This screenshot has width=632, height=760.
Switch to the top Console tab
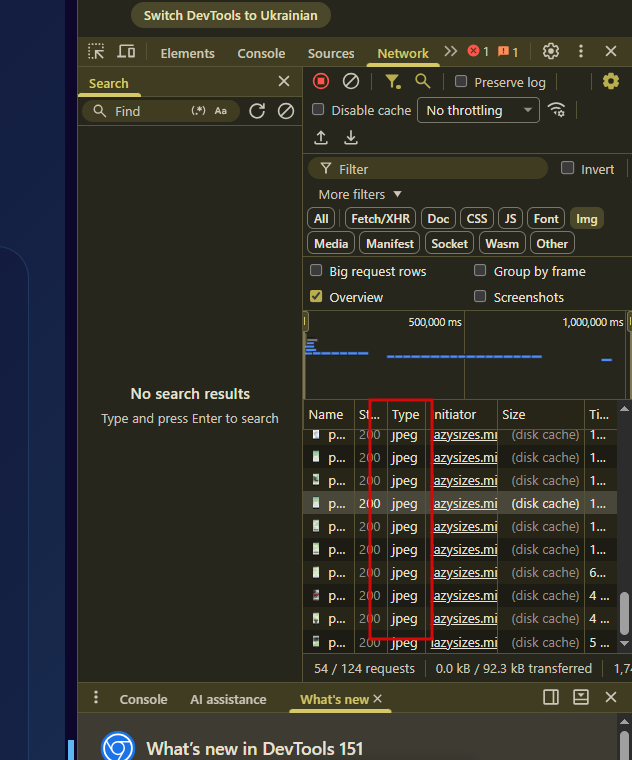(261, 53)
